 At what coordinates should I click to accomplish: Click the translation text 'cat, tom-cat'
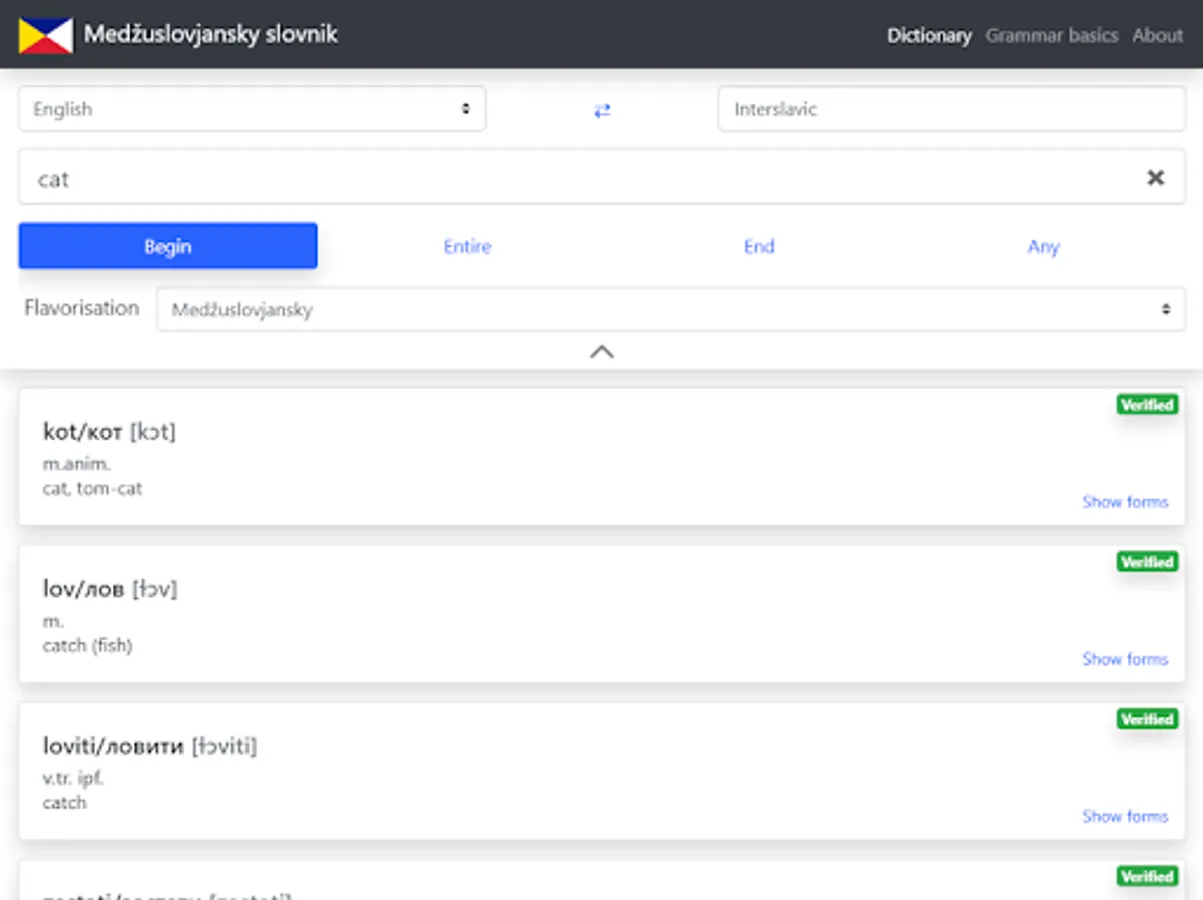[92, 488]
